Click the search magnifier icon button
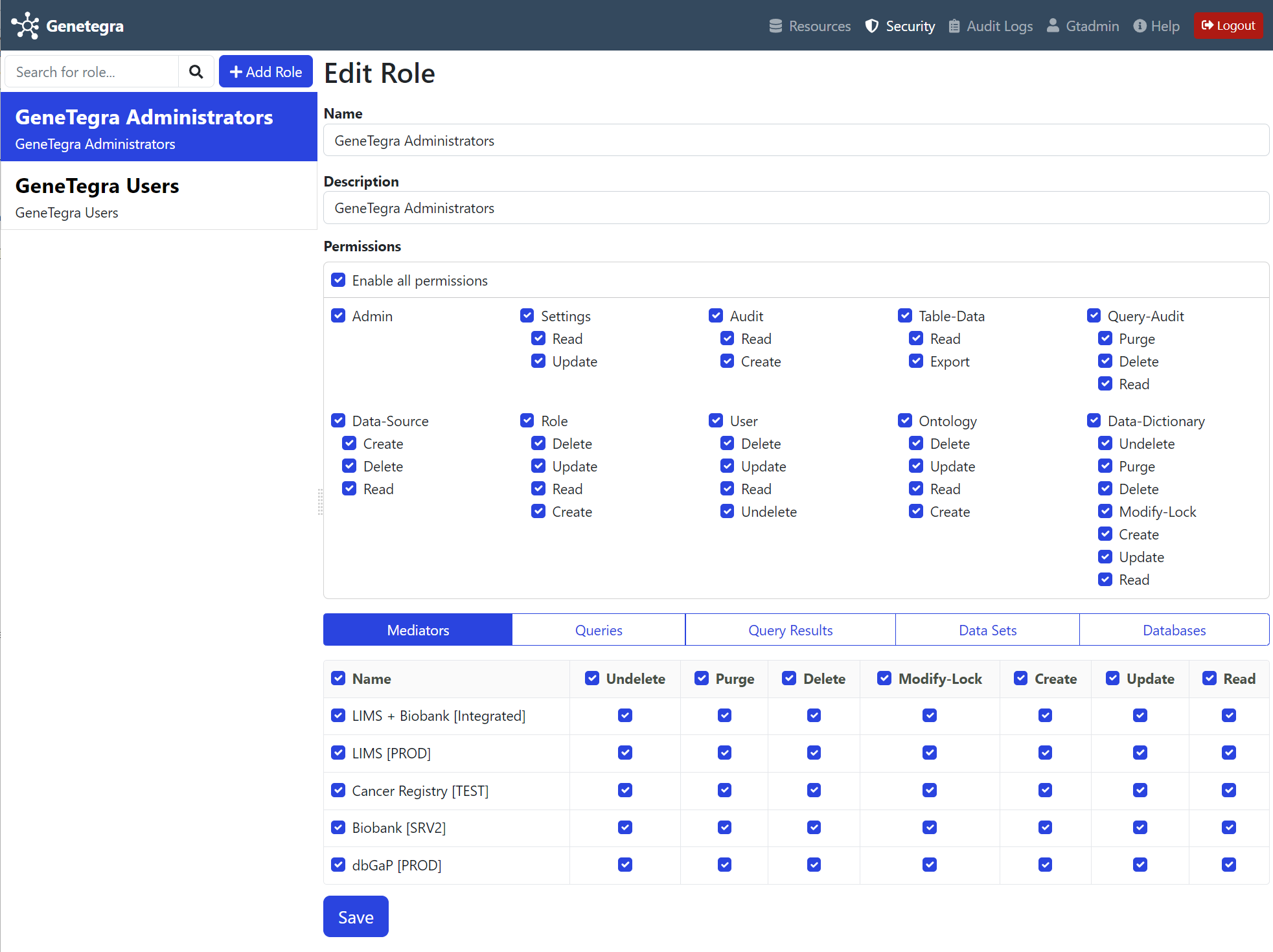This screenshot has height=952, width=1273. 196,72
